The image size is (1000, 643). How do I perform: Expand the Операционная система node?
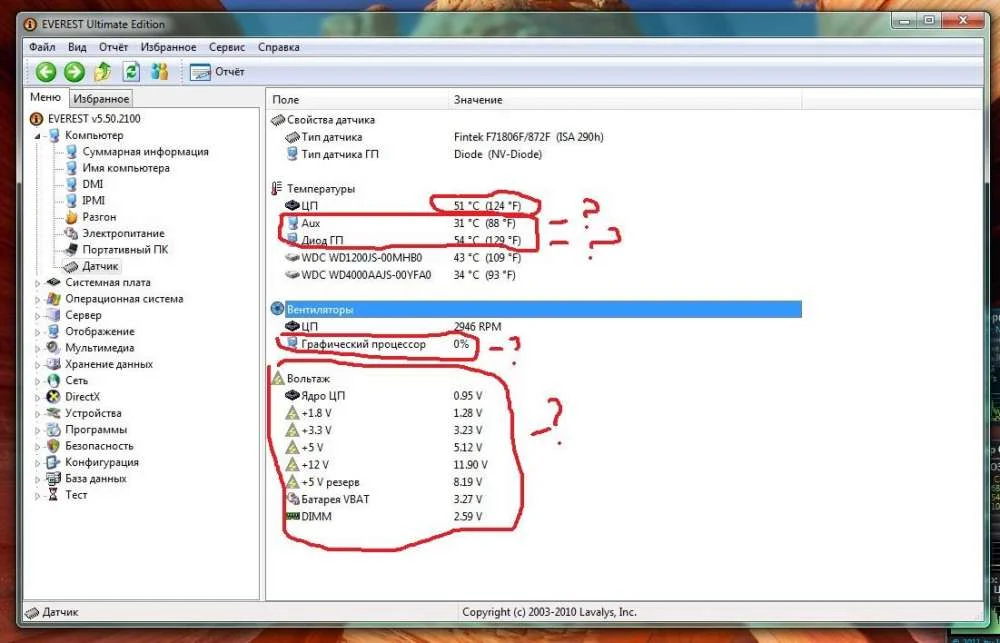(x=38, y=299)
